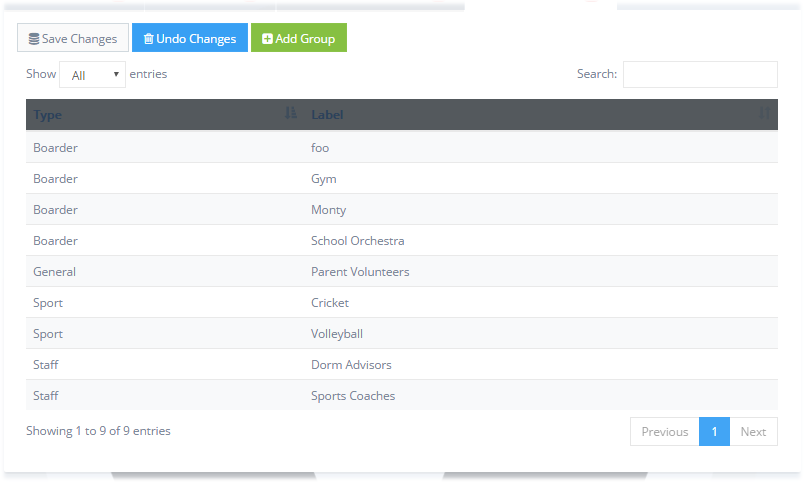
Task: Click 'Staff' type in Sports Coaches row
Action: 165,395
